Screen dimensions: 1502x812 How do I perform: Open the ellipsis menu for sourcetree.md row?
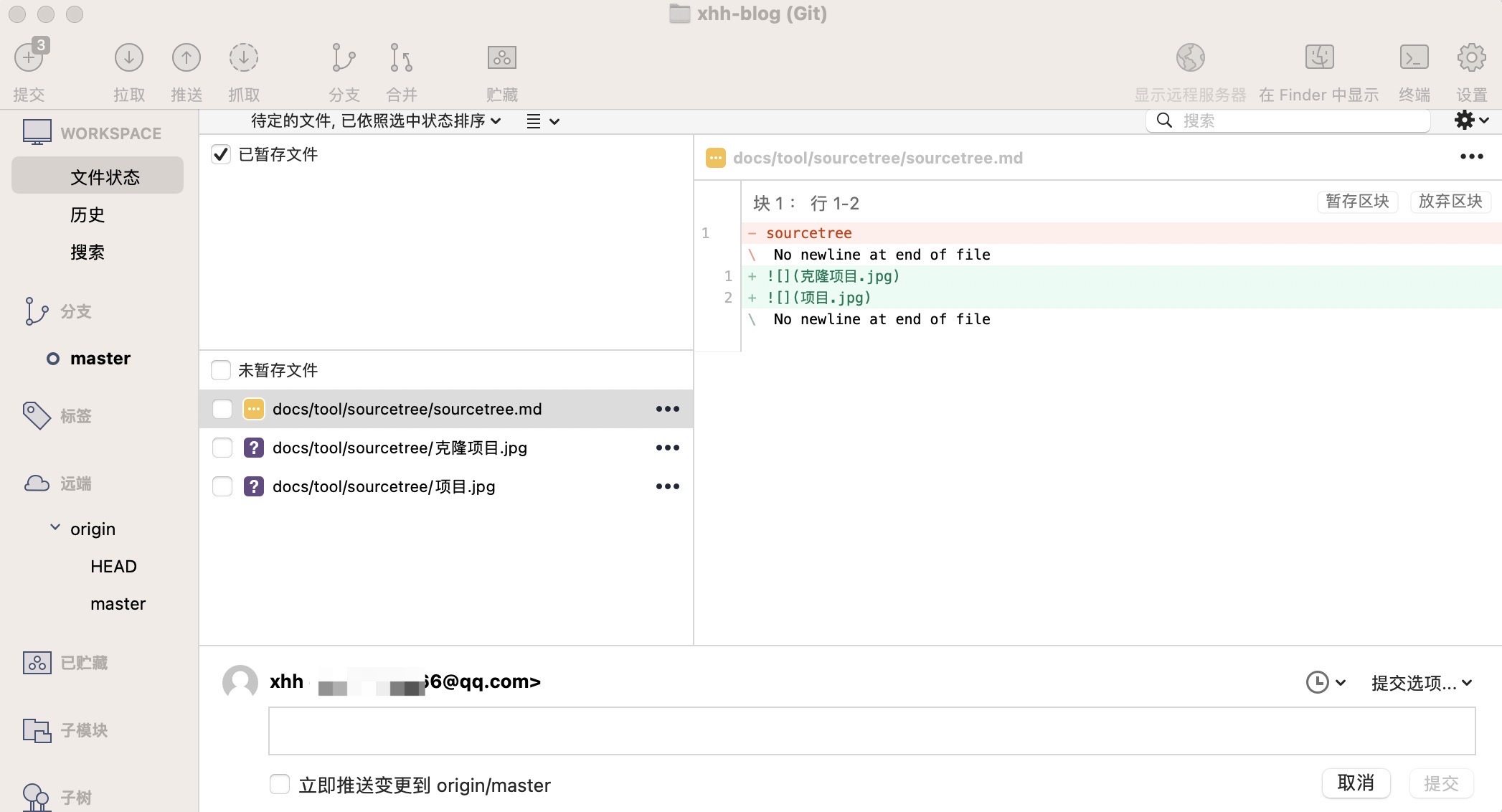click(x=667, y=409)
